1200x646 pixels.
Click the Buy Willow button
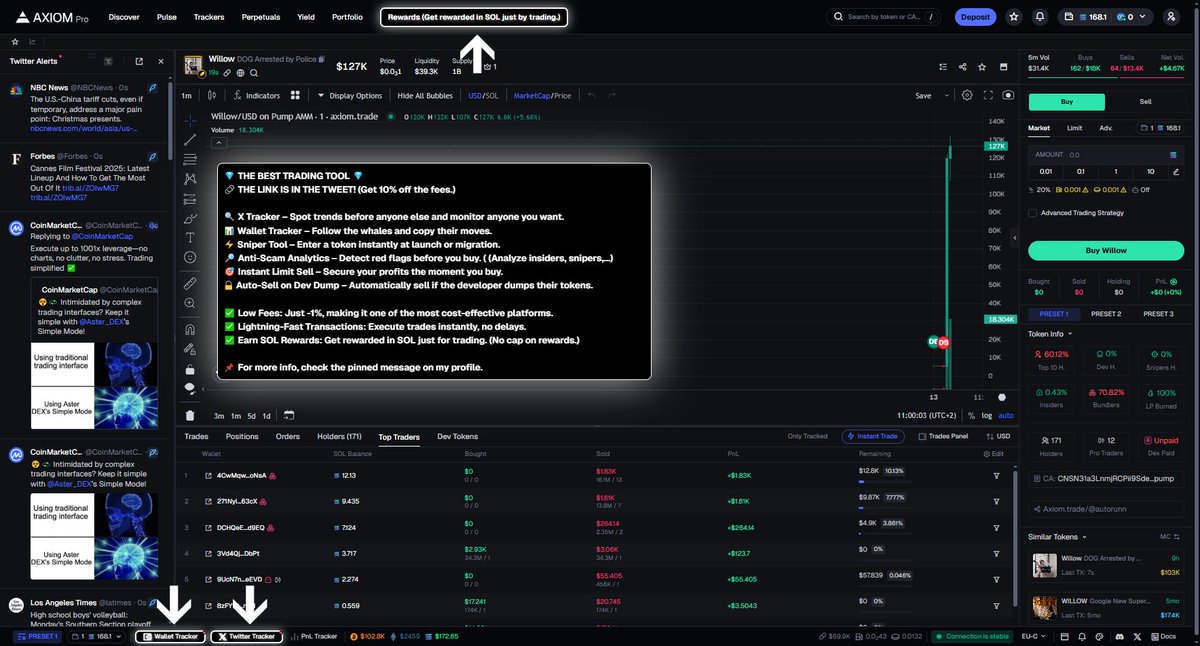(1105, 250)
